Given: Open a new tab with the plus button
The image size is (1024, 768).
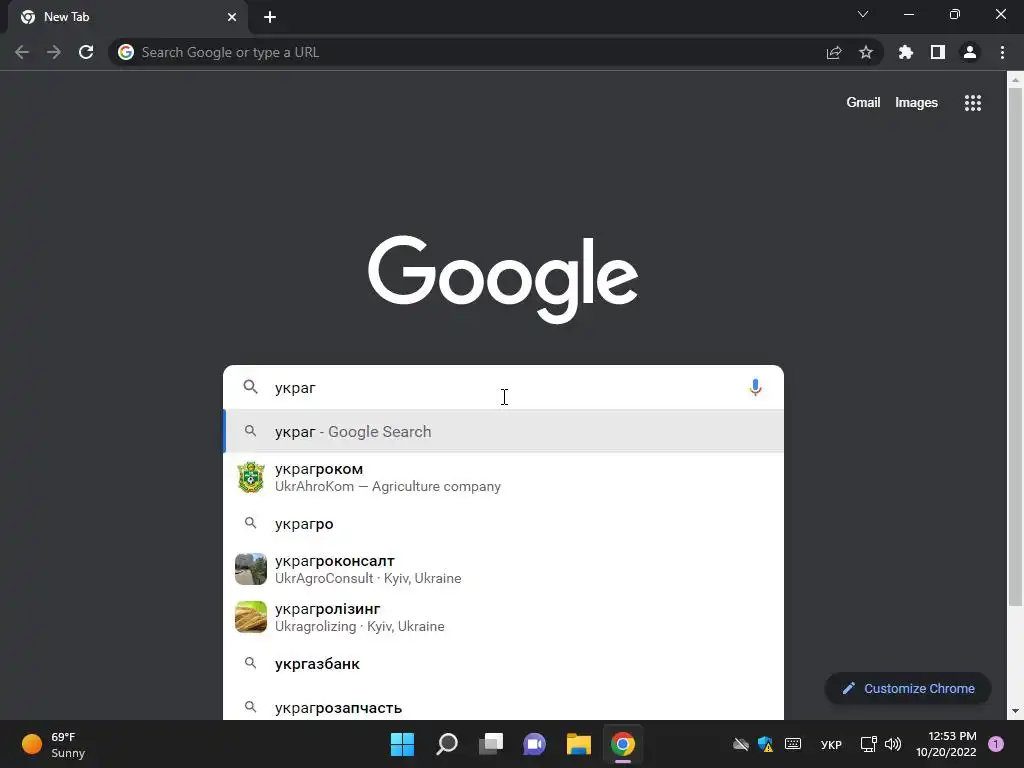Looking at the screenshot, I should 270,17.
